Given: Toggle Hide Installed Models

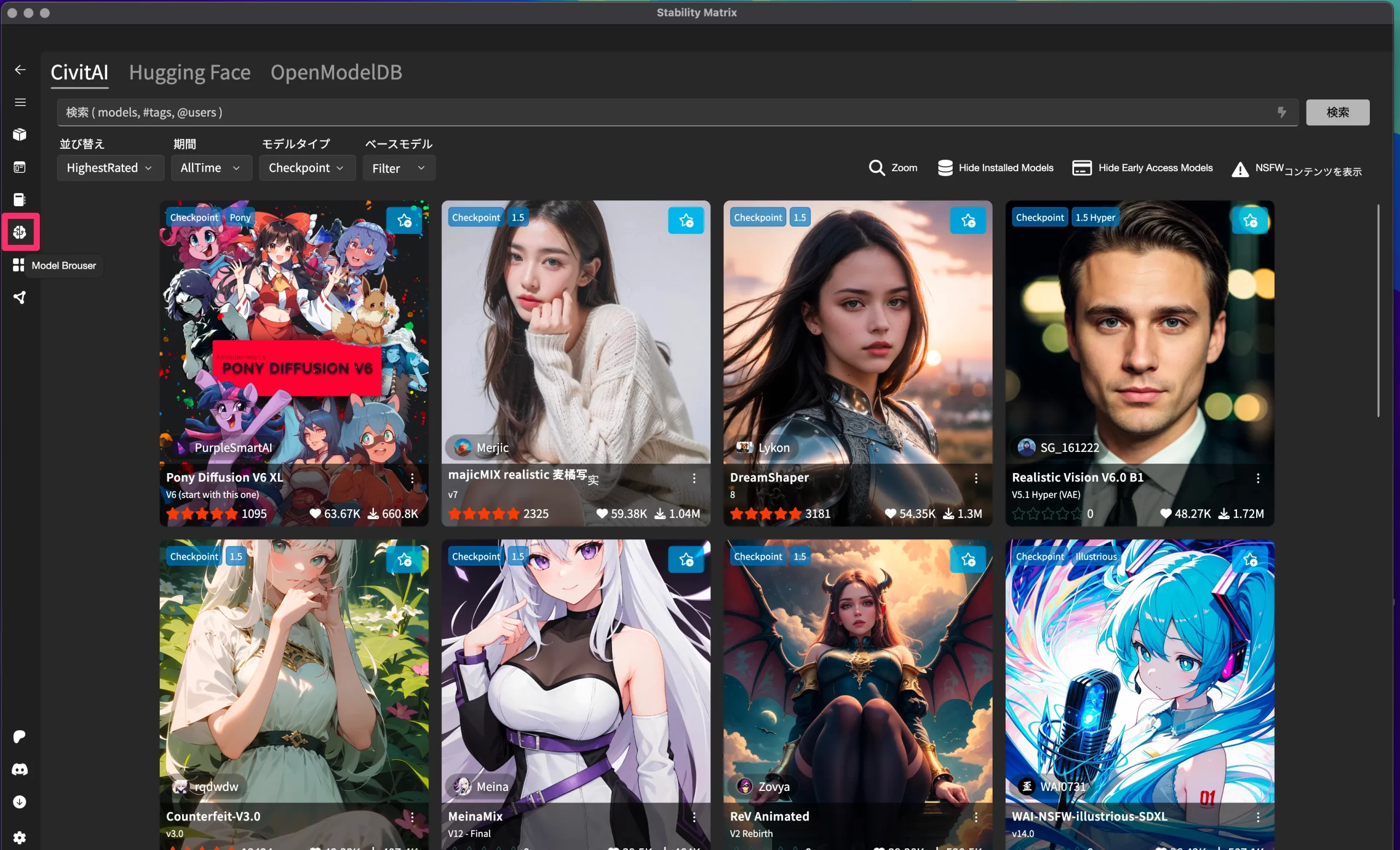Looking at the screenshot, I should click(x=995, y=167).
